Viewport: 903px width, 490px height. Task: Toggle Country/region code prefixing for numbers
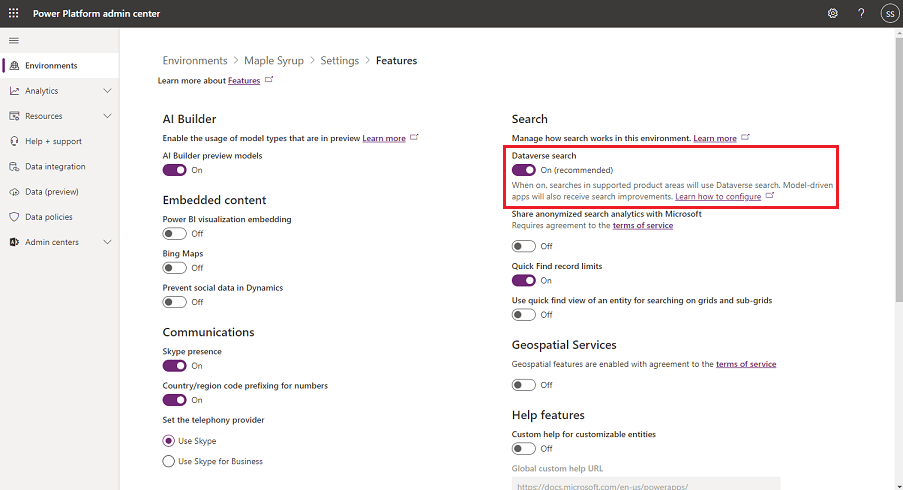(174, 400)
